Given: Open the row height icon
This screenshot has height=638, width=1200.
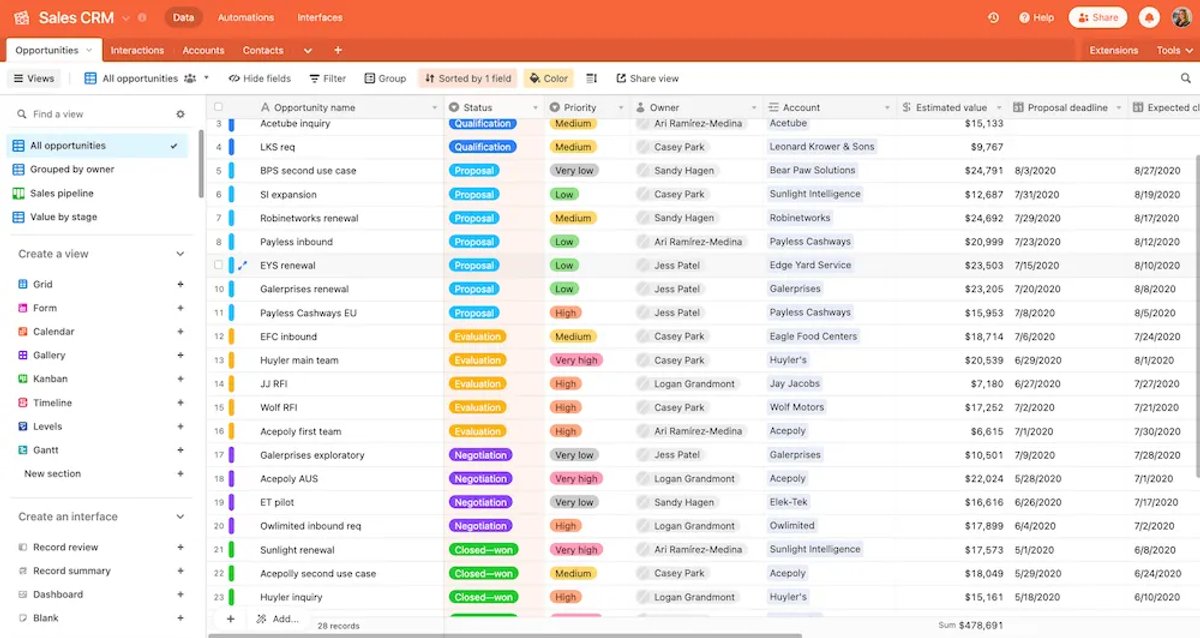Looking at the screenshot, I should click(x=591, y=78).
